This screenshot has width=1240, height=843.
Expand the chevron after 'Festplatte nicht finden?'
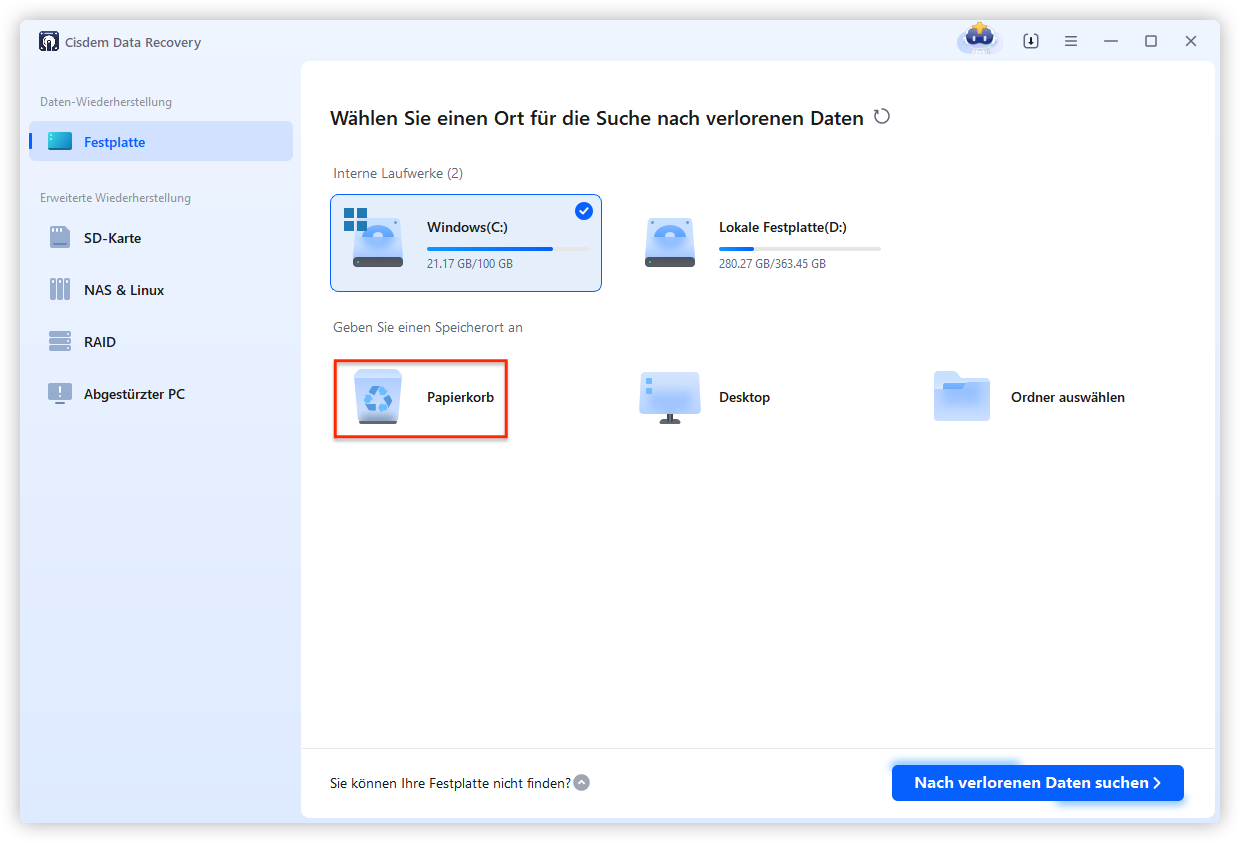tap(582, 783)
